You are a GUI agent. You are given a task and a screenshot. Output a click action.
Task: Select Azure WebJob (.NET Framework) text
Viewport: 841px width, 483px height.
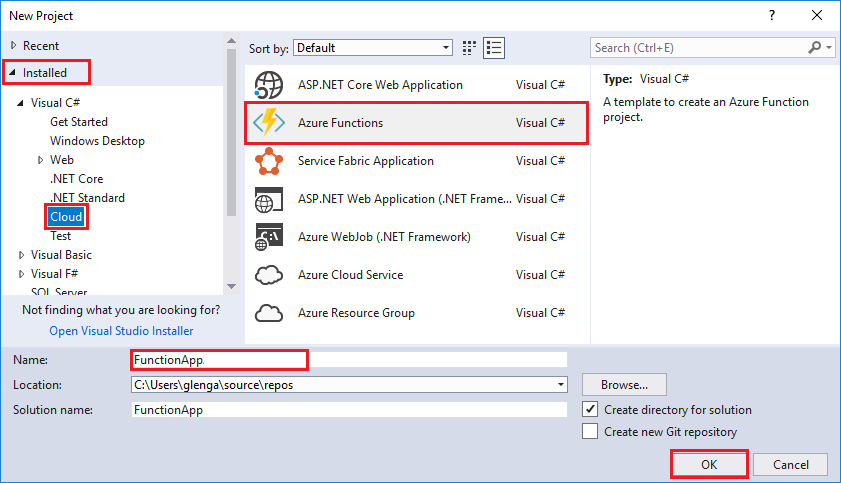384,237
